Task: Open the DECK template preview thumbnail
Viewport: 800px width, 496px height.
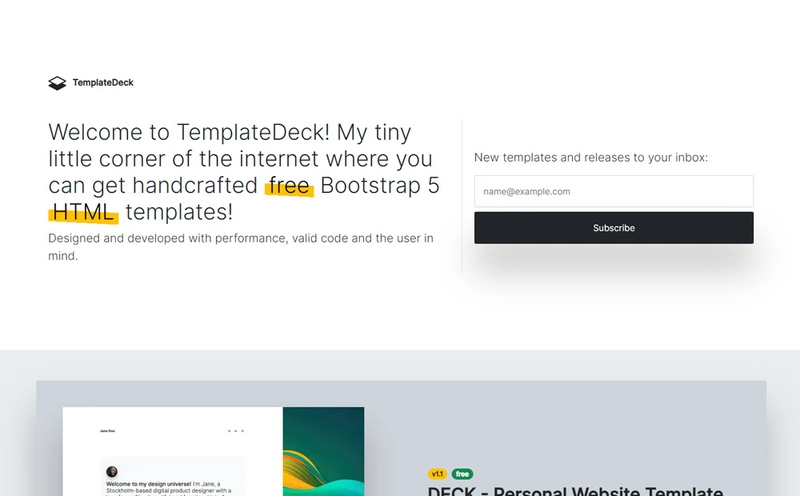Action: (213, 451)
